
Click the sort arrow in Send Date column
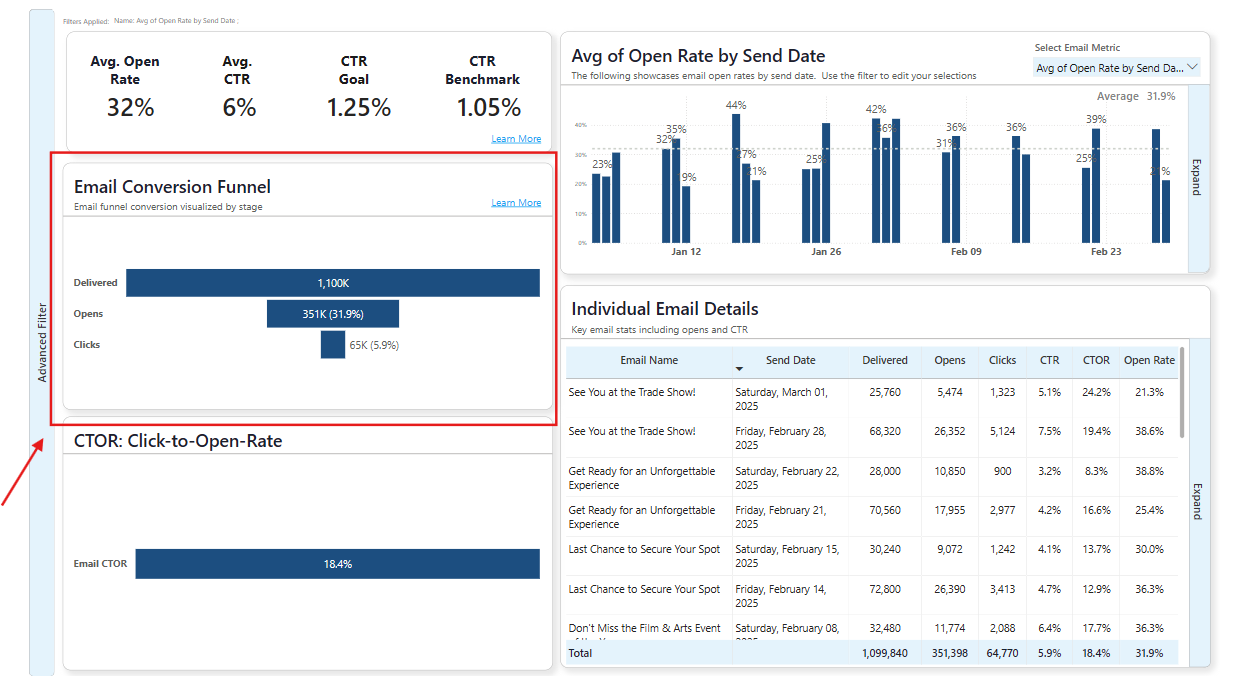[x=740, y=369]
